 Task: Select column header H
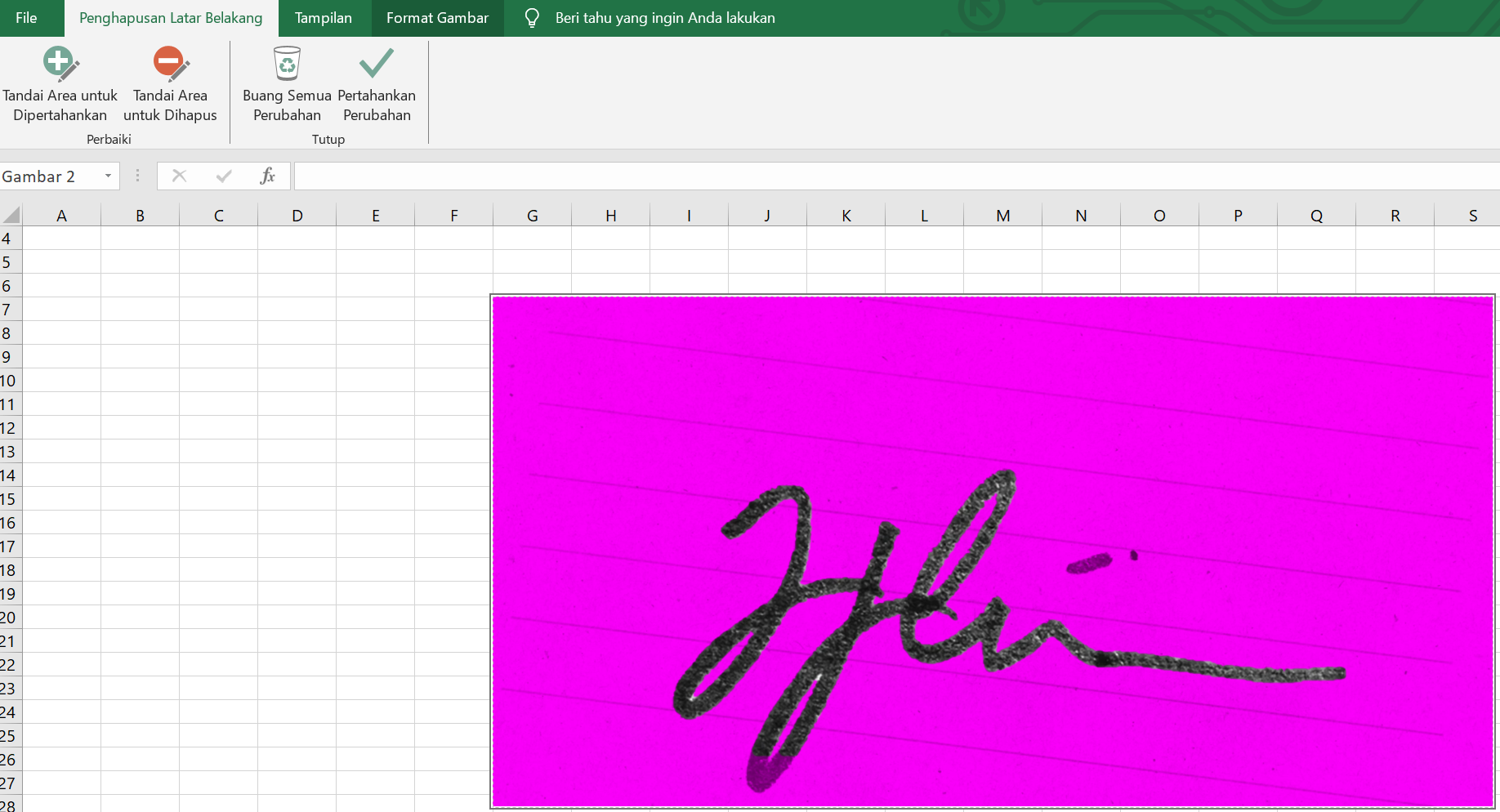[x=610, y=214]
